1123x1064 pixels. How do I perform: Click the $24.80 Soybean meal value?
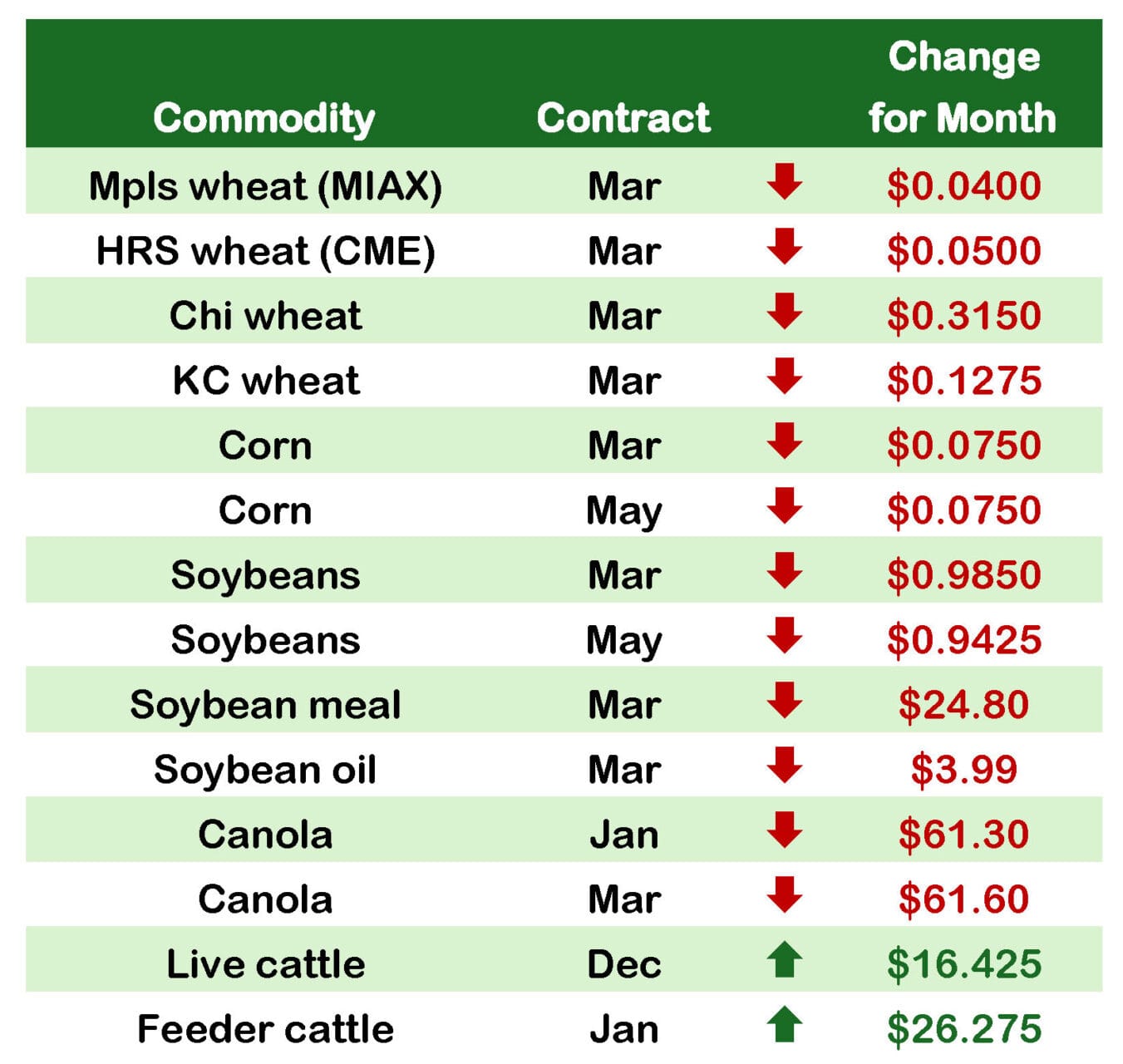click(963, 705)
